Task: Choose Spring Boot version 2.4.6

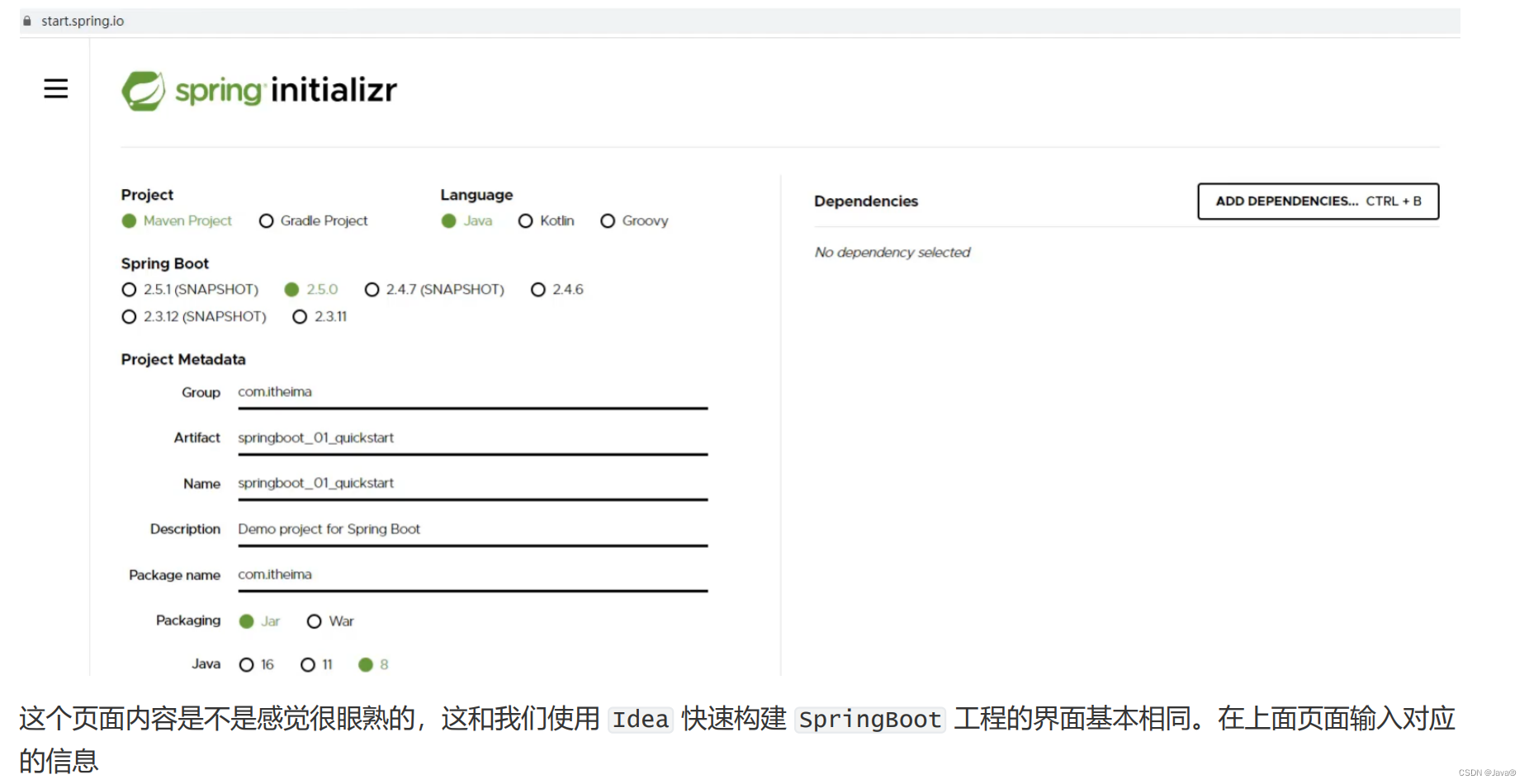Action: 537,289
